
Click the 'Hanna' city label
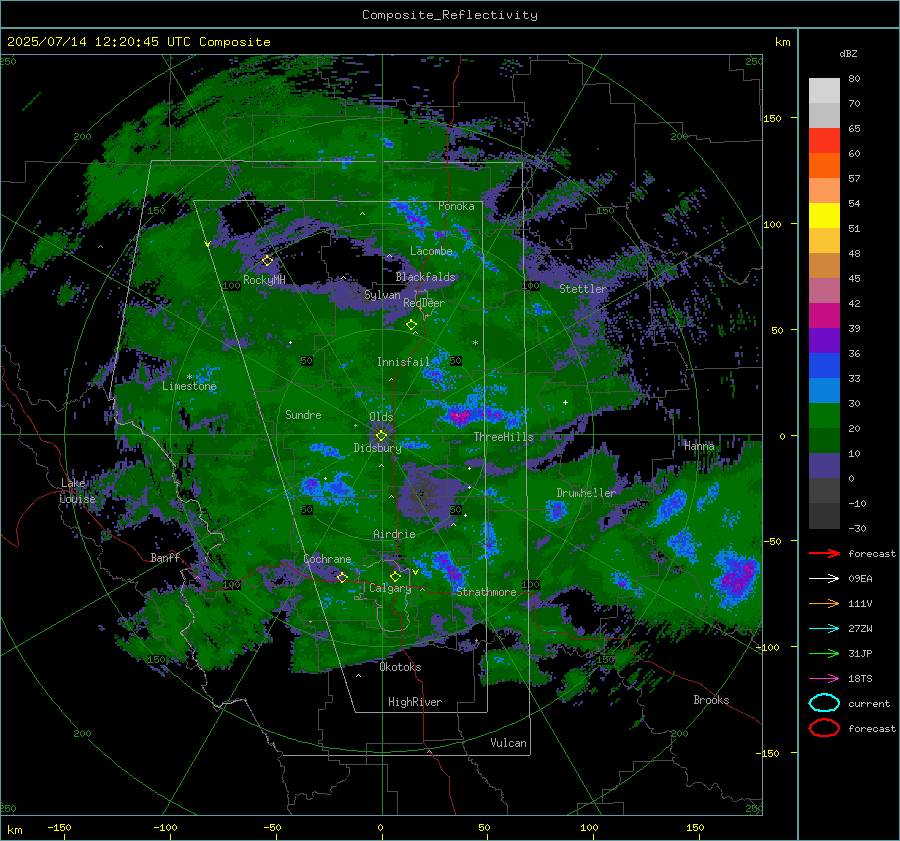pyautogui.click(x=699, y=445)
